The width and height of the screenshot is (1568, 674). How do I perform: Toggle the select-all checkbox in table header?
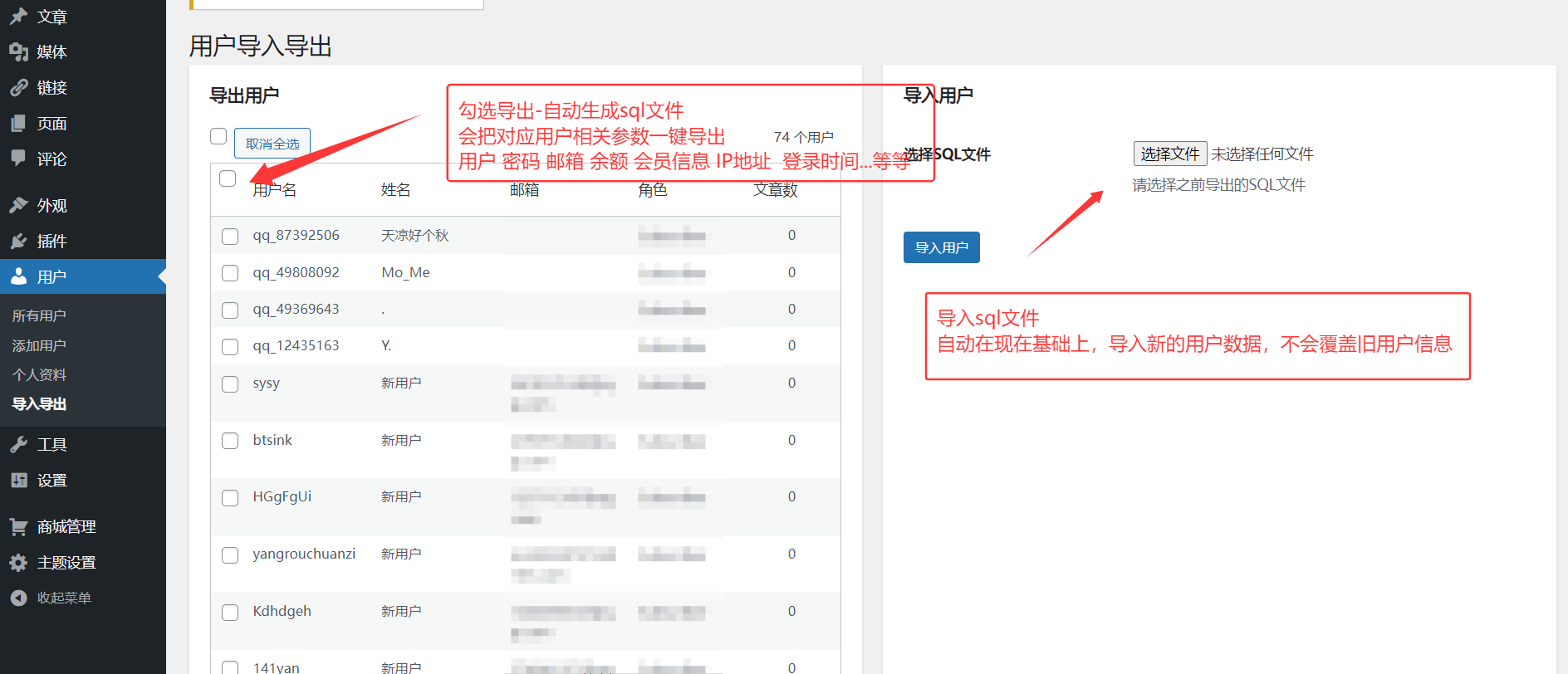(228, 178)
